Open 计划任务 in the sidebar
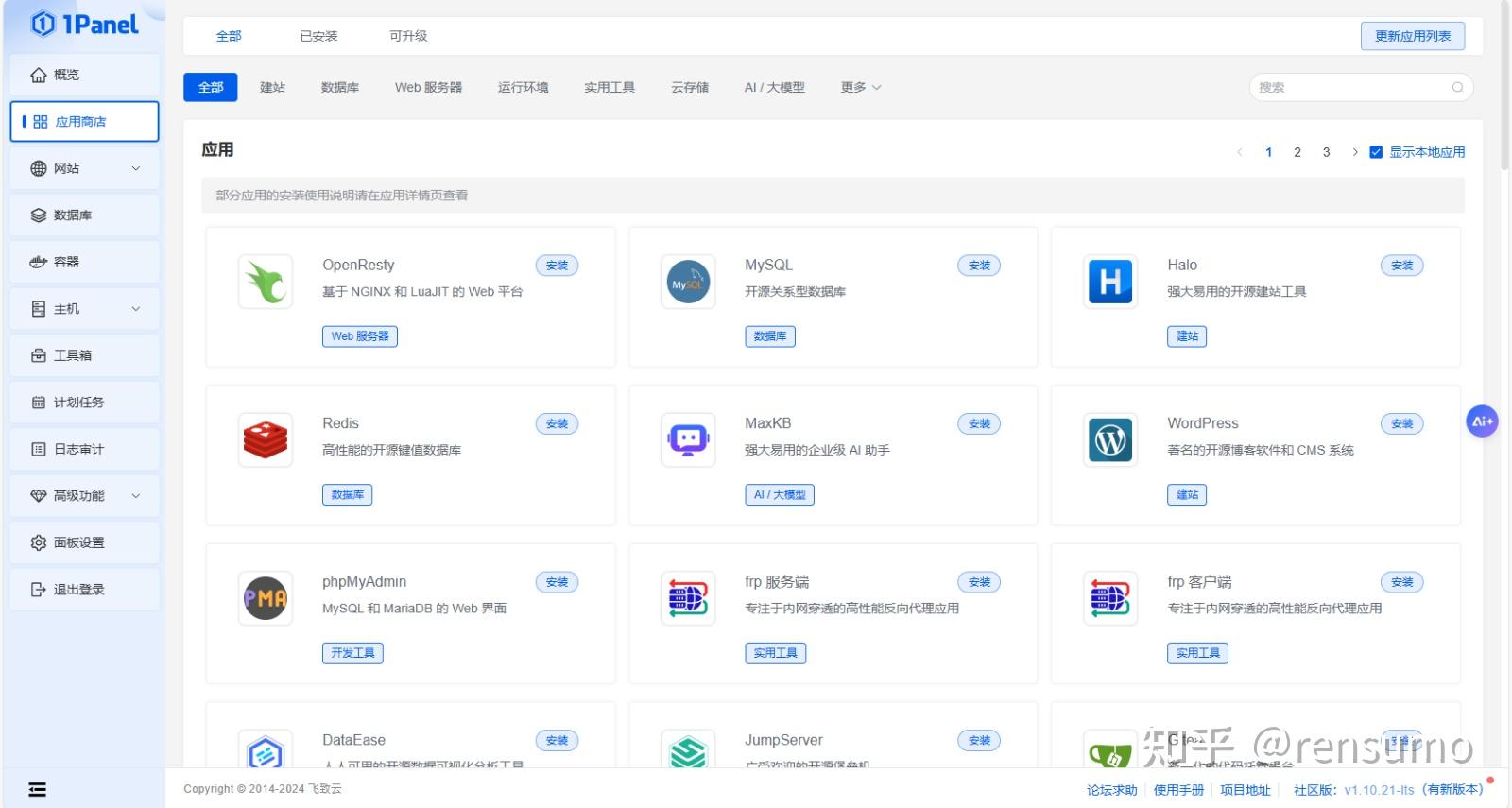This screenshot has height=808, width=1512. [x=84, y=403]
